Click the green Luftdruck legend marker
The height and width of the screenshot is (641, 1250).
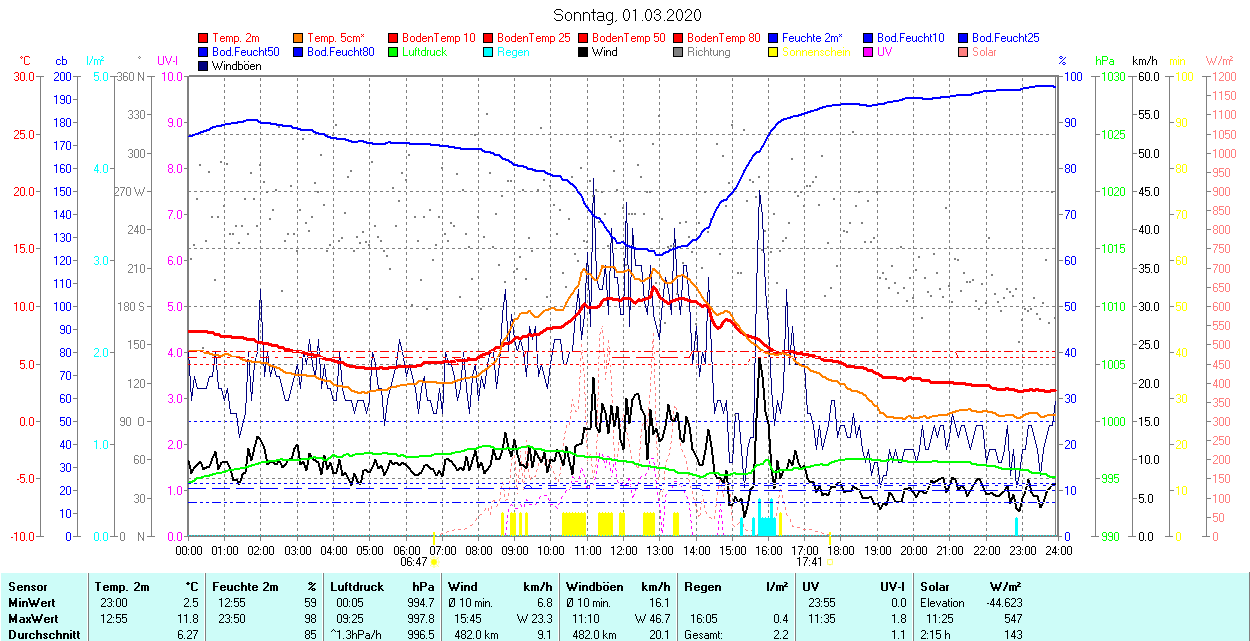pos(395,52)
